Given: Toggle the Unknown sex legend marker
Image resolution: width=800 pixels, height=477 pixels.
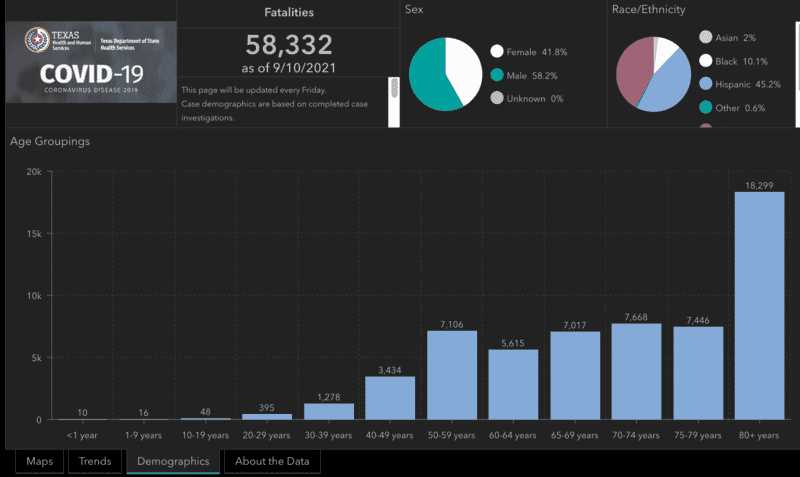Looking at the screenshot, I should 497,98.
